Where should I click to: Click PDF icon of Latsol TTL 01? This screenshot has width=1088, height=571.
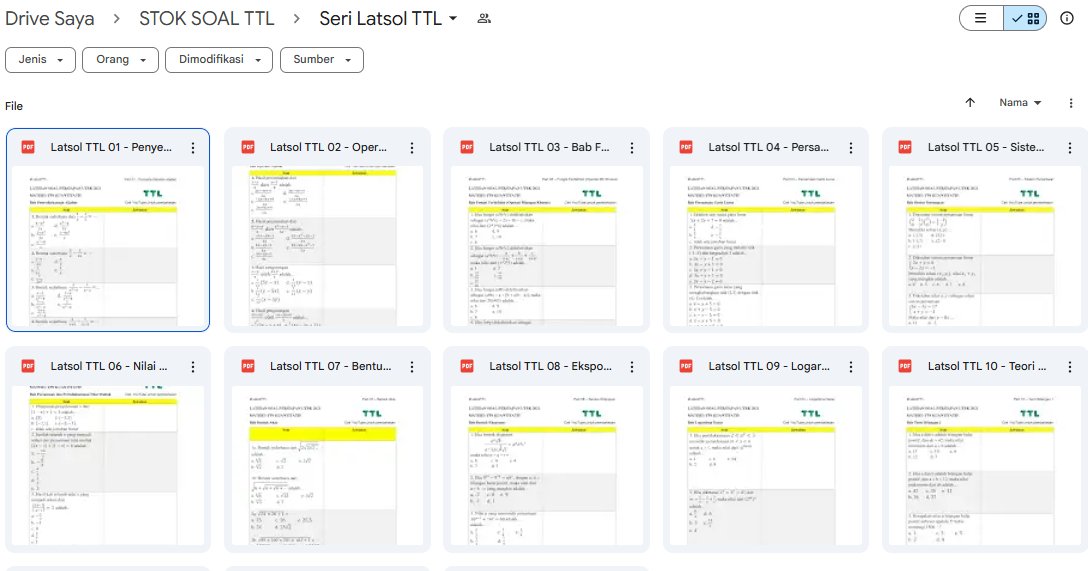tap(28, 147)
